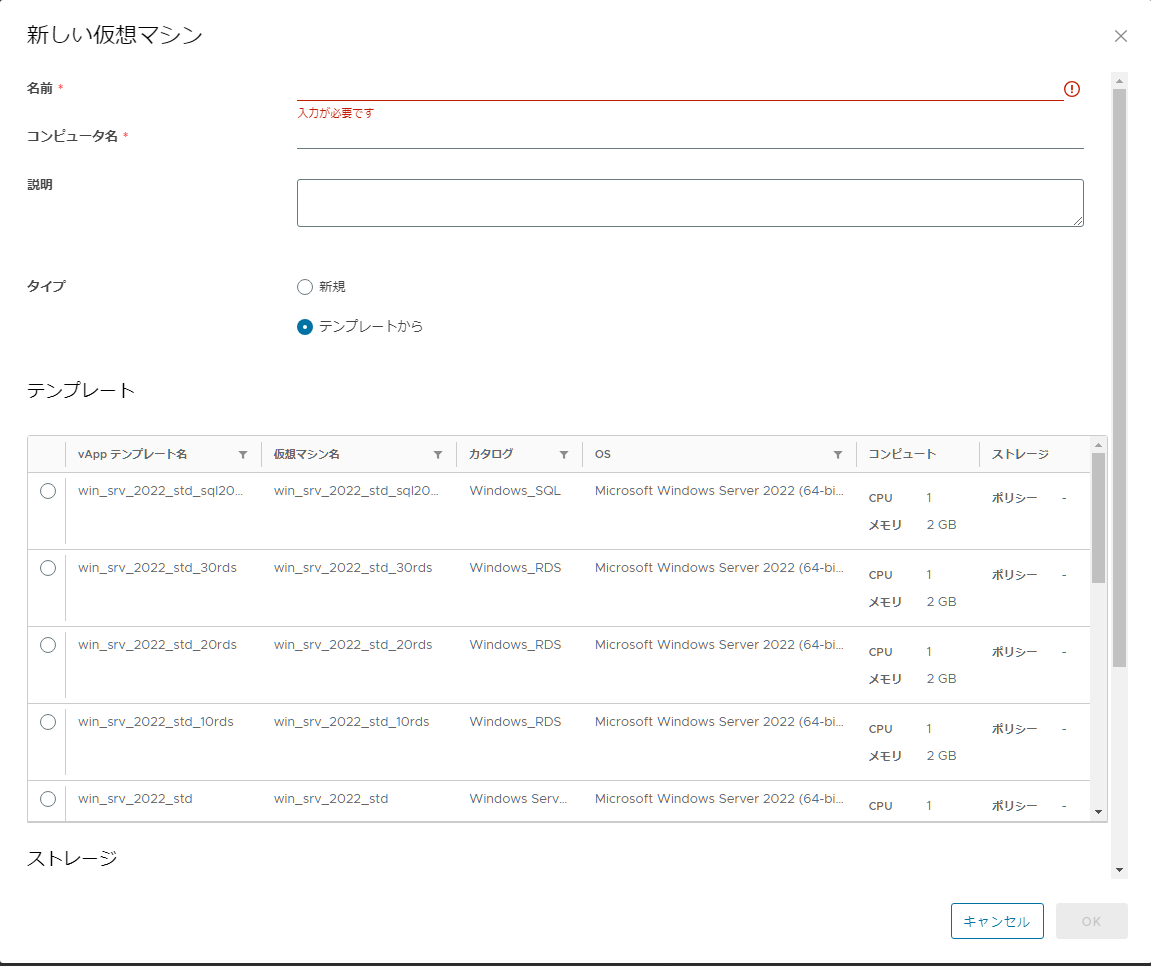Click the 入力が必要です error message
The width and height of the screenshot is (1151, 966).
point(335,113)
